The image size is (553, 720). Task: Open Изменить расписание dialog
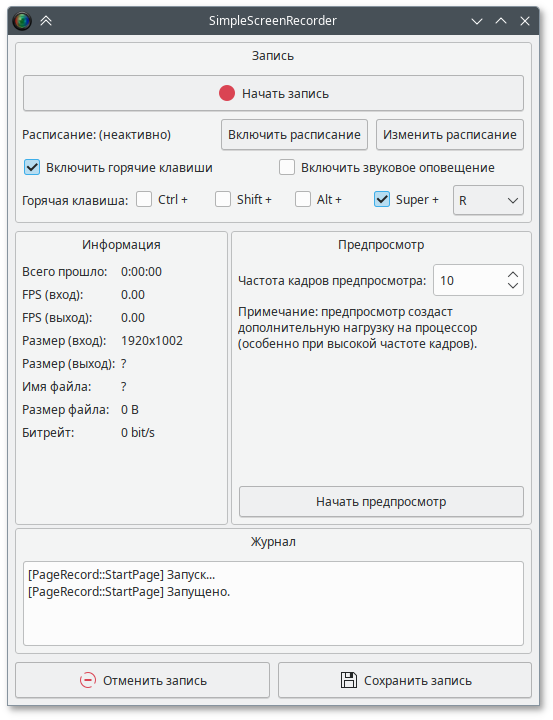pyautogui.click(x=450, y=135)
